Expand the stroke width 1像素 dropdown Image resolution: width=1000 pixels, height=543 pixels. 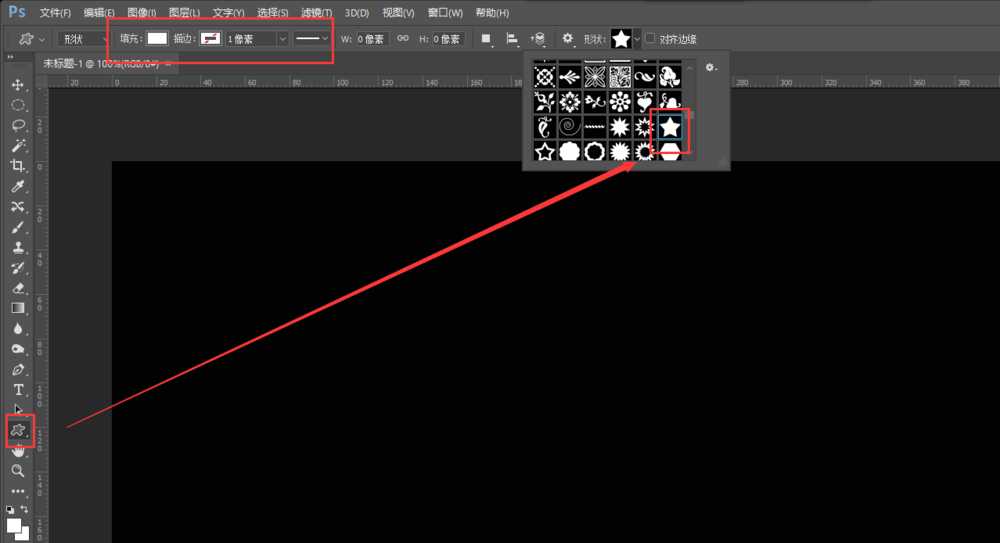(x=282, y=39)
